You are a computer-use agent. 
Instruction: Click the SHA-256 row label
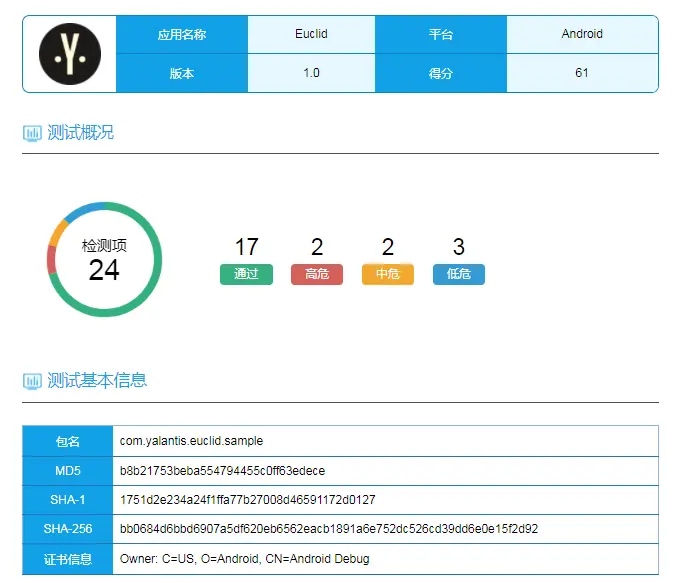click(x=68, y=529)
